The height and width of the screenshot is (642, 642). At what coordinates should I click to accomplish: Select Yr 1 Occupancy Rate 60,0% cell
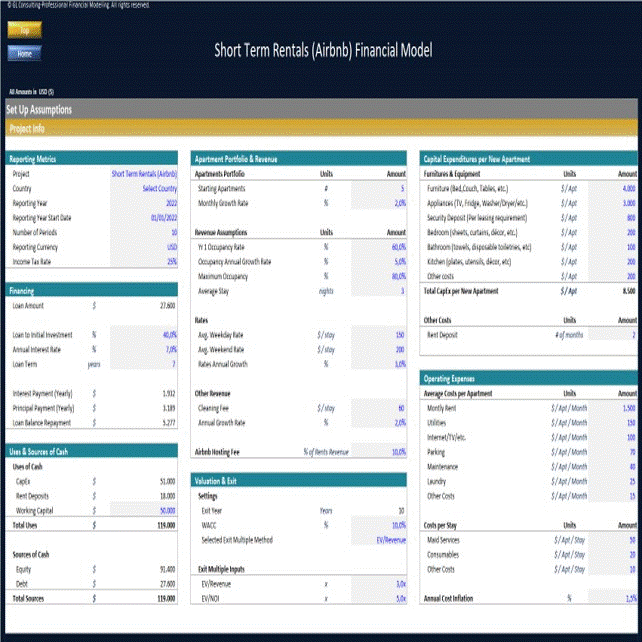(379, 247)
